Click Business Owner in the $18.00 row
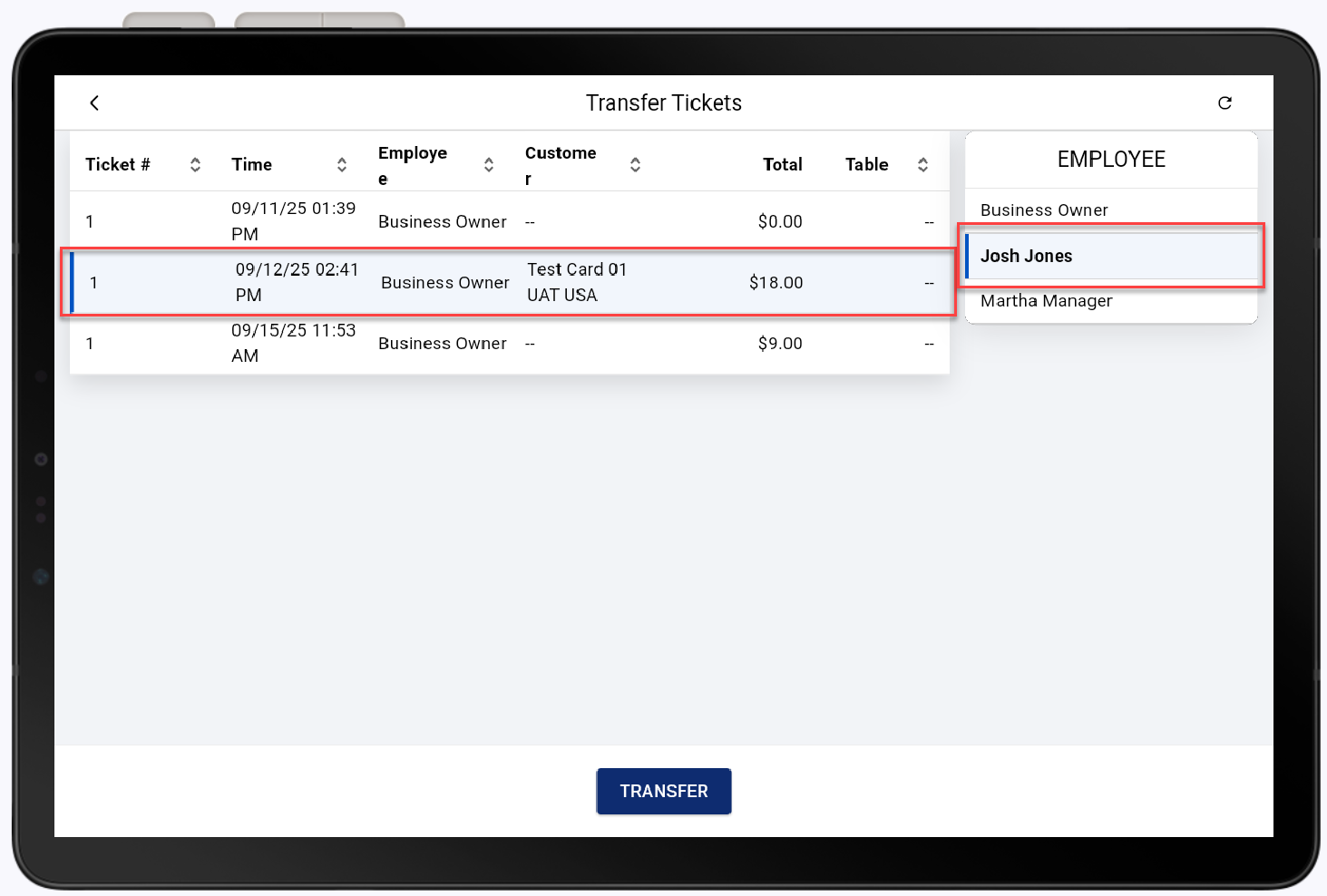This screenshot has width=1327, height=896. (x=445, y=282)
